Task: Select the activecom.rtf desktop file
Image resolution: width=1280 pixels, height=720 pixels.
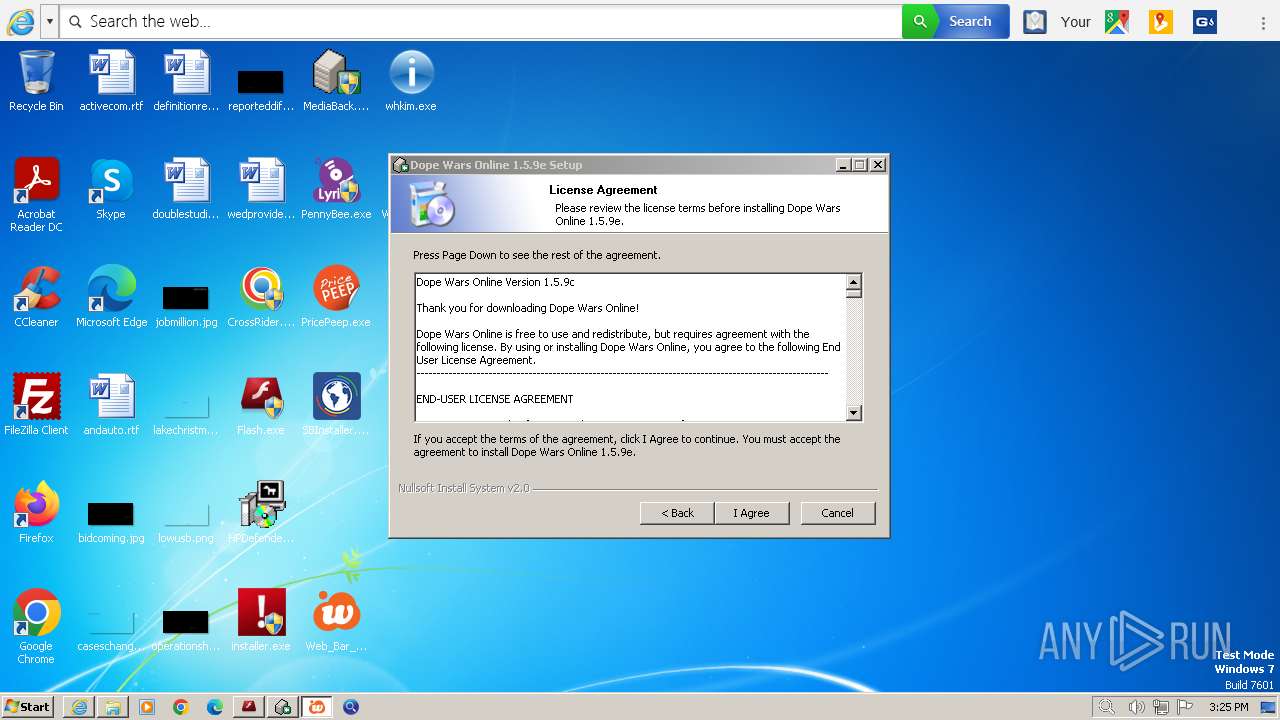Action: (x=111, y=80)
